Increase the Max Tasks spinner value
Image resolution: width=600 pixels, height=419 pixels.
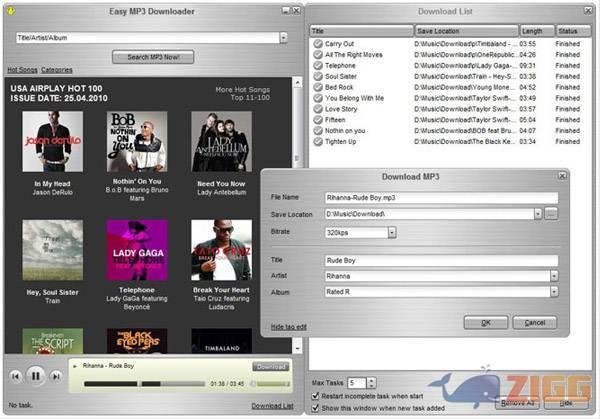tap(374, 380)
